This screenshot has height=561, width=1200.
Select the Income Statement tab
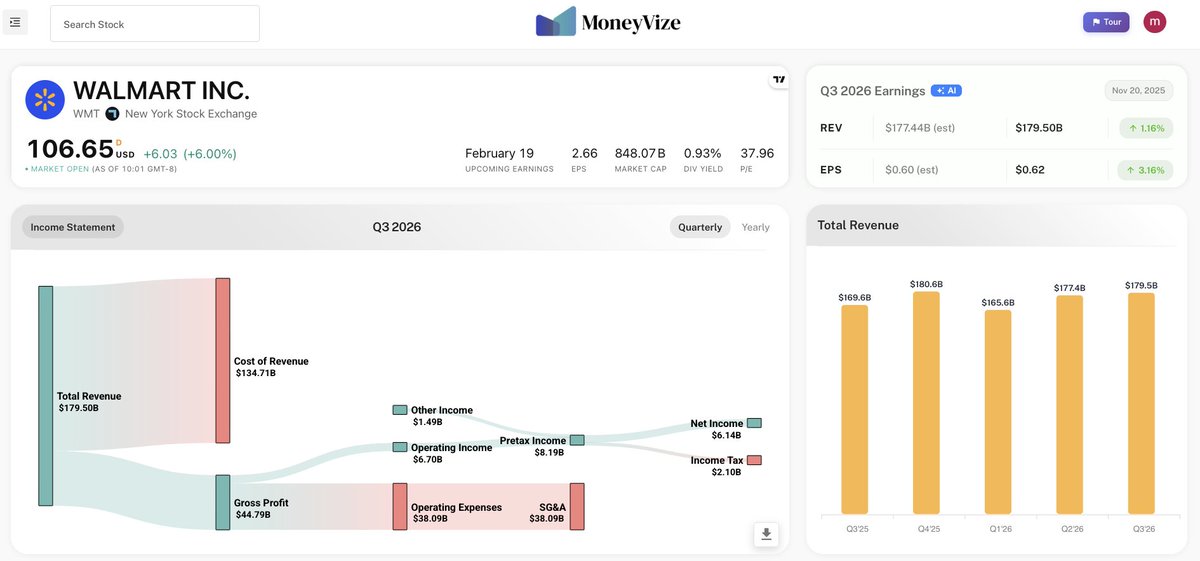coord(73,227)
